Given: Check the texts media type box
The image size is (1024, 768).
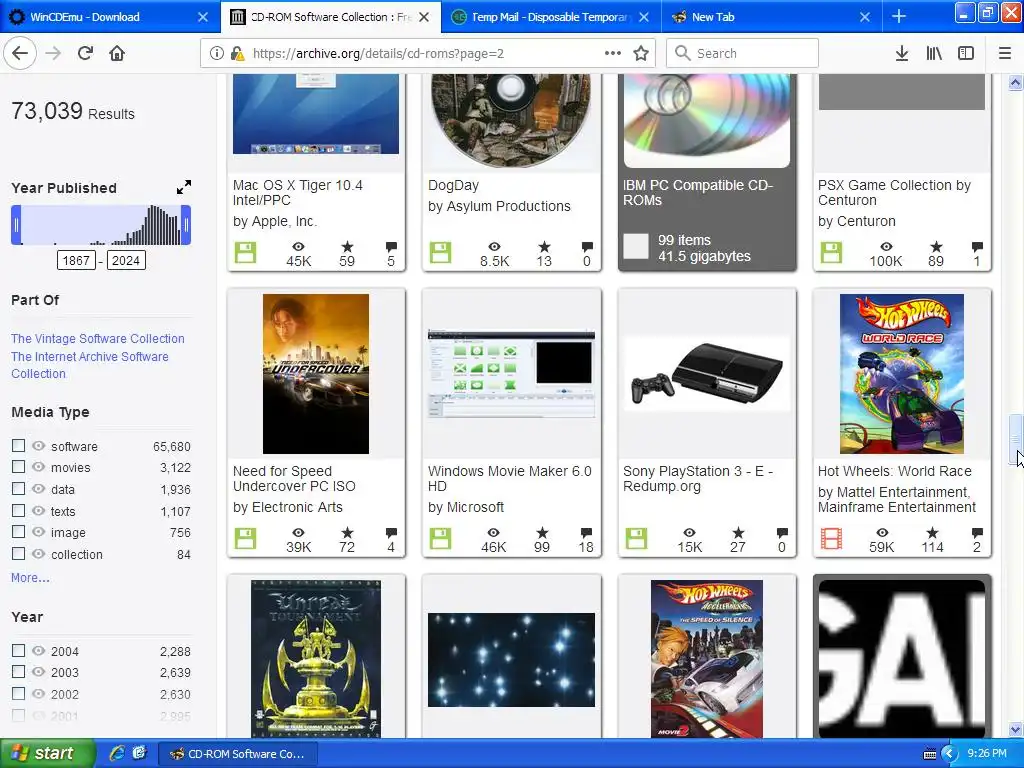Looking at the screenshot, I should [18, 510].
